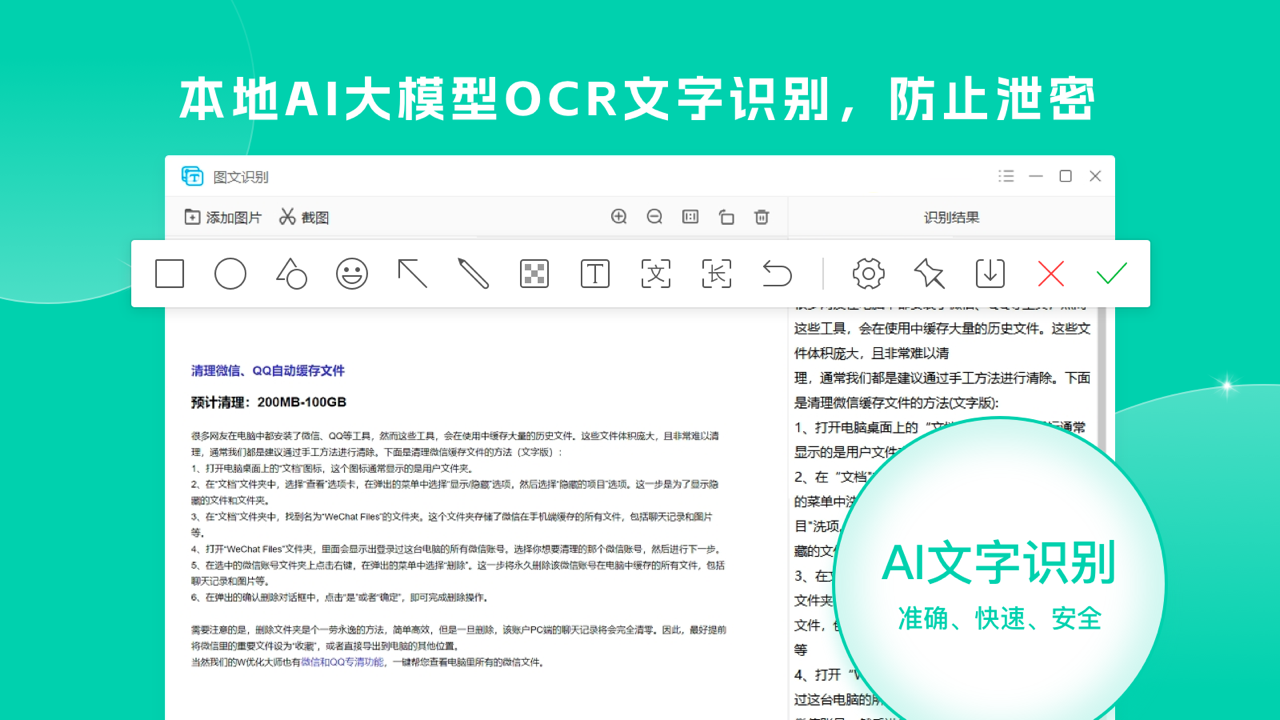Select the rectangle annotation tool
Image resolution: width=1280 pixels, height=720 pixels.
(x=170, y=273)
